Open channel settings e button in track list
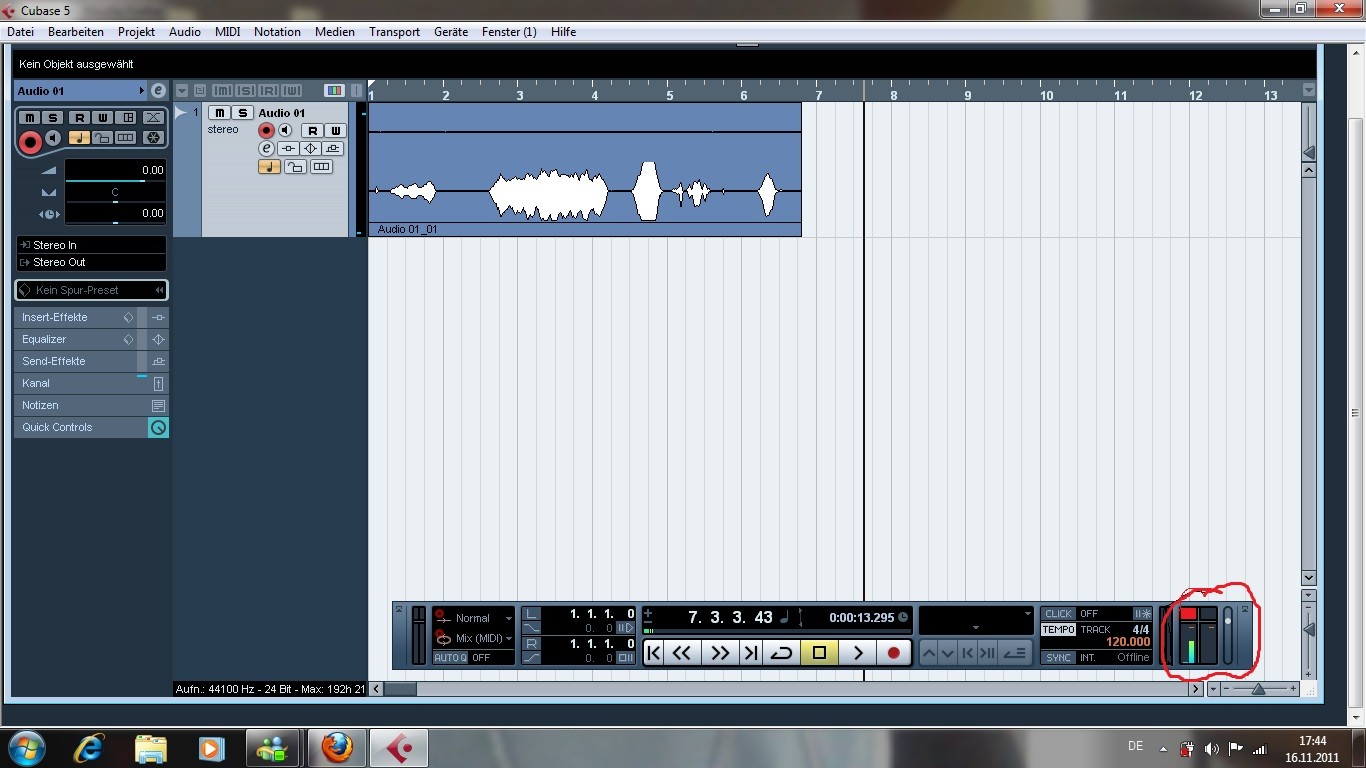 266,149
